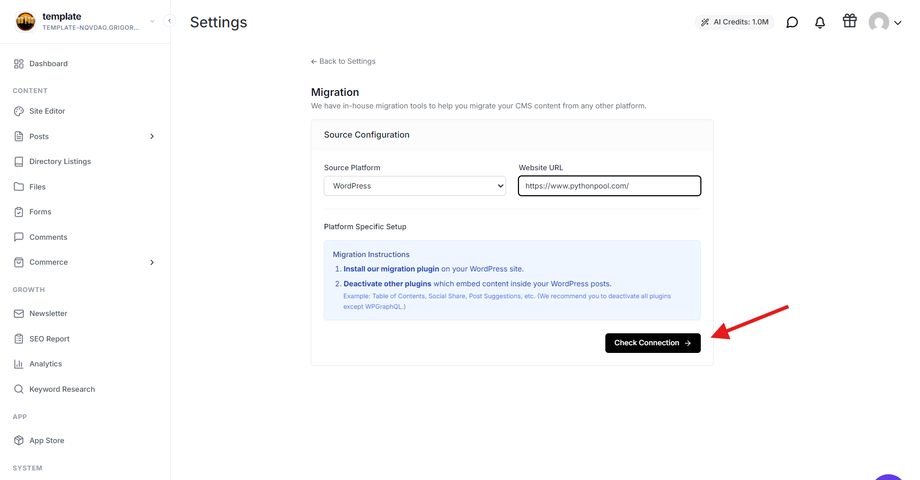
Task: Click the 'Settings' page title
Action: click(x=218, y=22)
